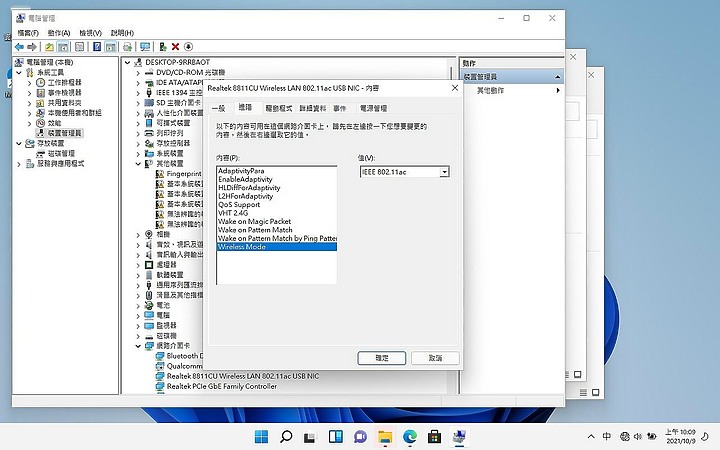Expand the 服務與應用程式 node

(x=19, y=164)
